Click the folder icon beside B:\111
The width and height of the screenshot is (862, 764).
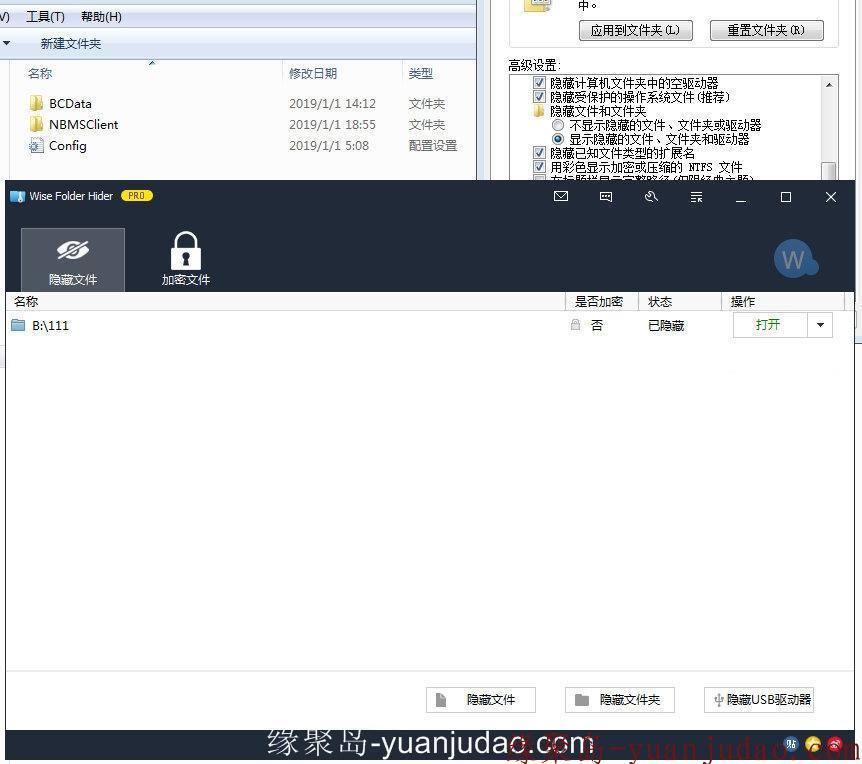pos(18,325)
